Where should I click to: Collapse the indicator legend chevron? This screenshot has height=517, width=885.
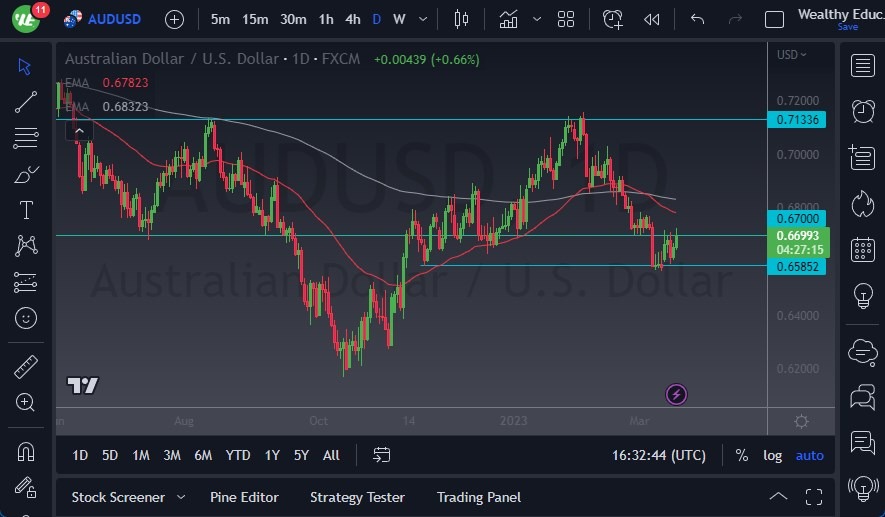(78, 129)
